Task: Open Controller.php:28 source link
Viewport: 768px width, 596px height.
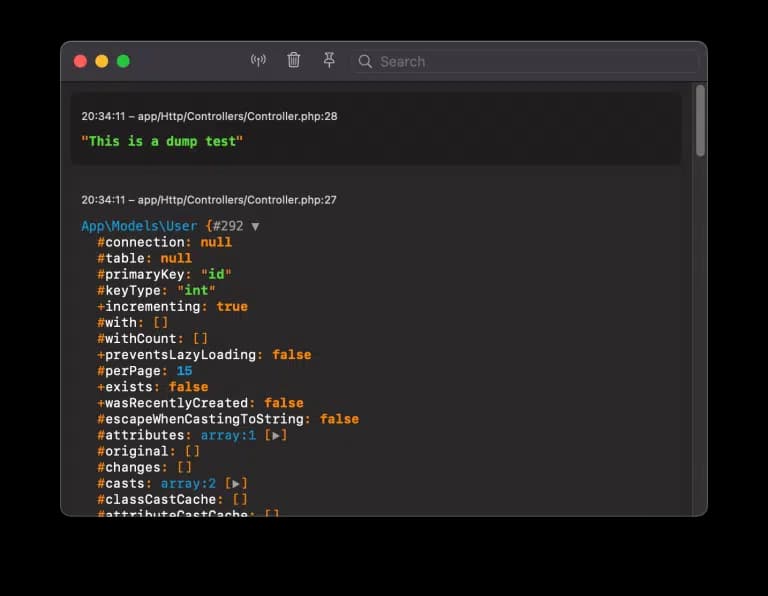Action: pyautogui.click(x=237, y=116)
